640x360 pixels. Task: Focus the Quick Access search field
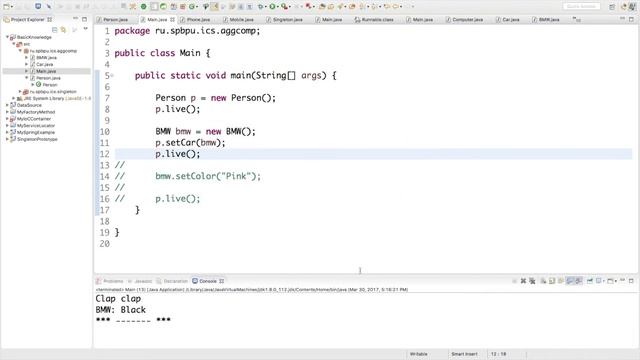click(x=581, y=6)
